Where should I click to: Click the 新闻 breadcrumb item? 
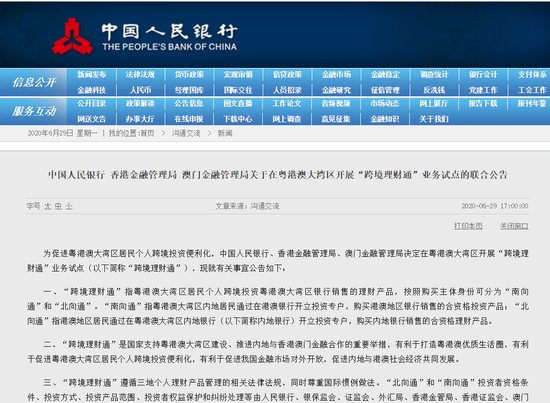[225, 133]
